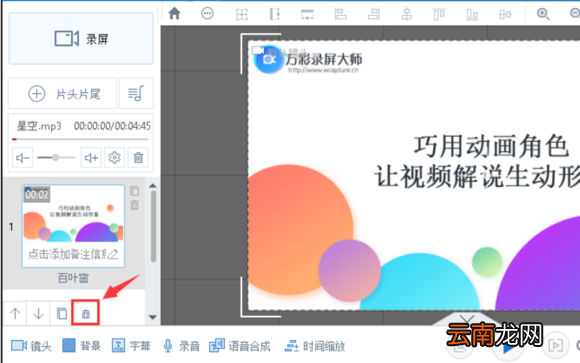Delete icon beside scene 1 thumbnail

135,205
